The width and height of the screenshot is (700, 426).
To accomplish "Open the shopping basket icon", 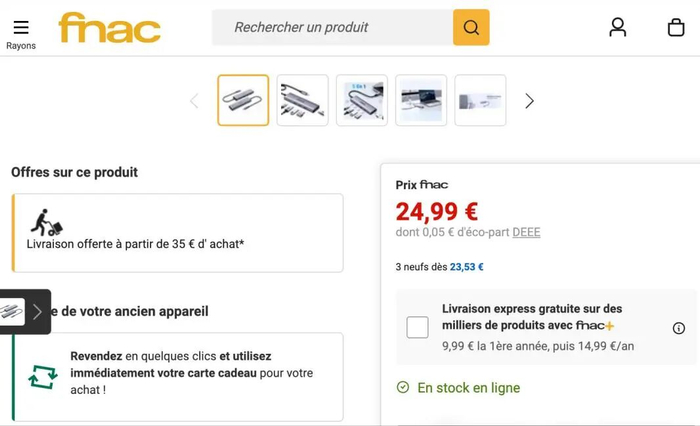I will 676,27.
